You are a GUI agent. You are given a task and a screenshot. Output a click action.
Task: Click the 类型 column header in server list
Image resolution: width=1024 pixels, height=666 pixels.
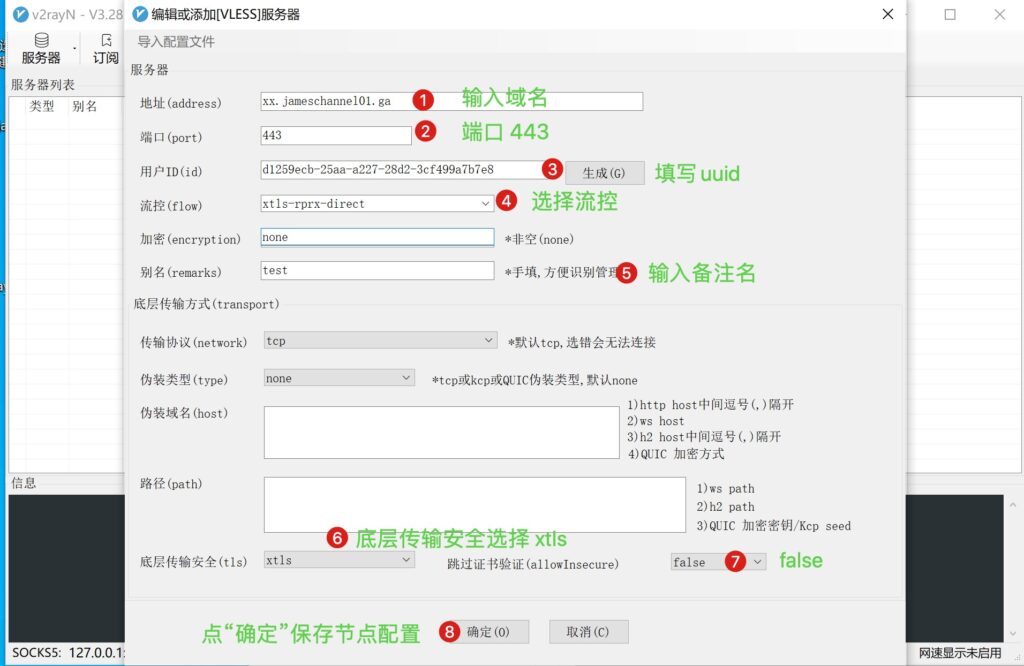42,106
